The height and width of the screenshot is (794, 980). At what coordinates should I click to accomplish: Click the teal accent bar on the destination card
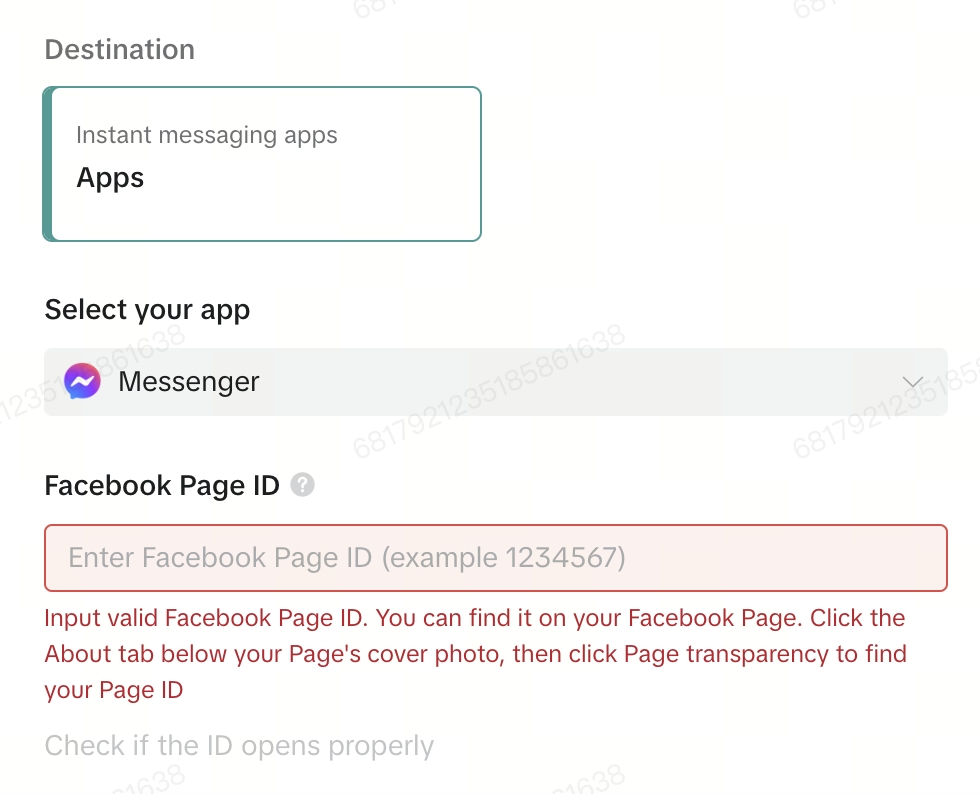click(x=47, y=164)
